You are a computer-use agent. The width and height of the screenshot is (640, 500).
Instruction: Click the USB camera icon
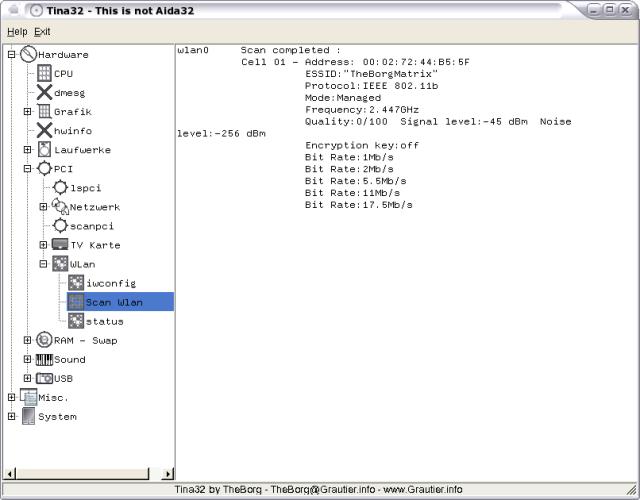click(44, 378)
